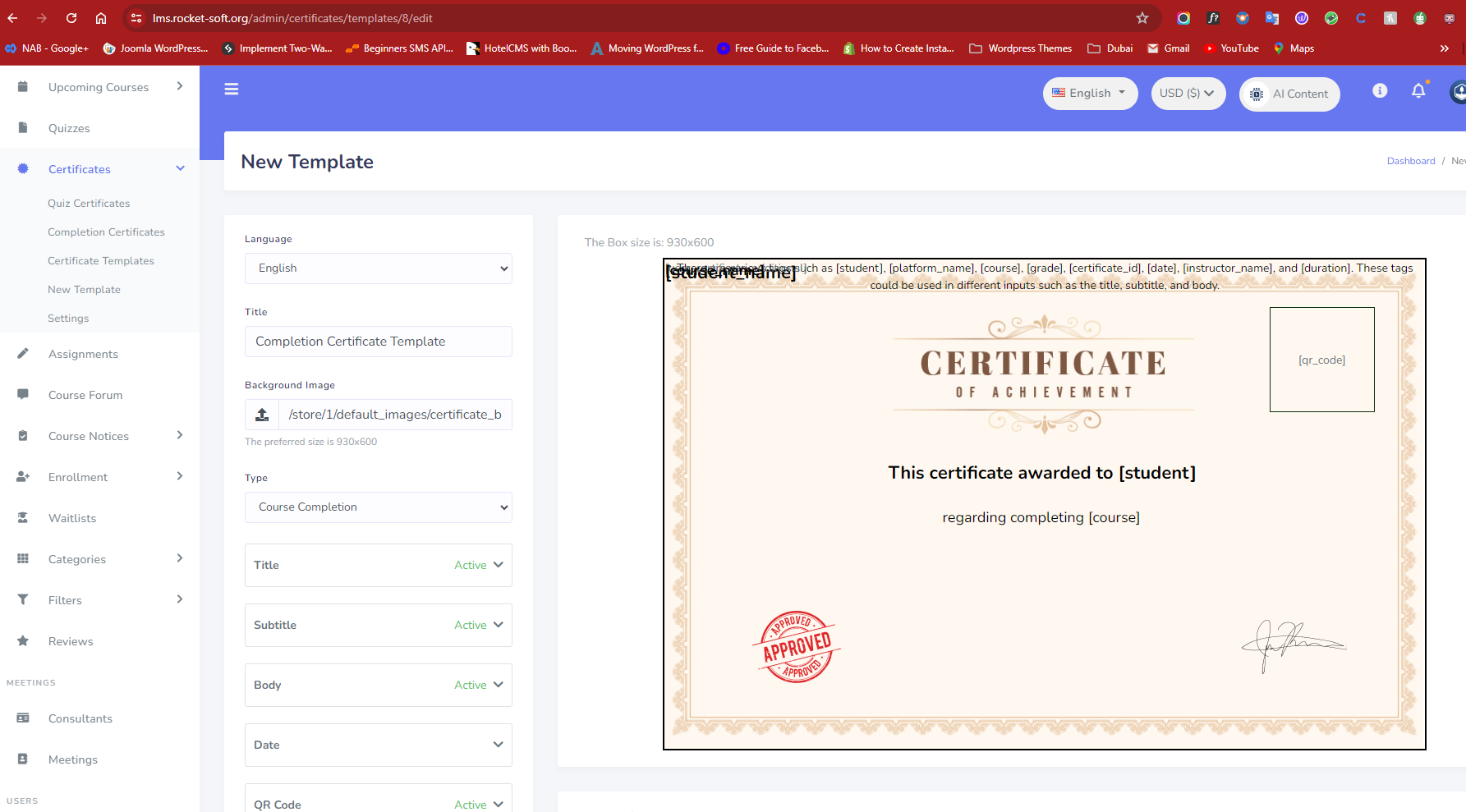Click the browser home icon
This screenshot has height=812, width=1466.
tap(101, 18)
